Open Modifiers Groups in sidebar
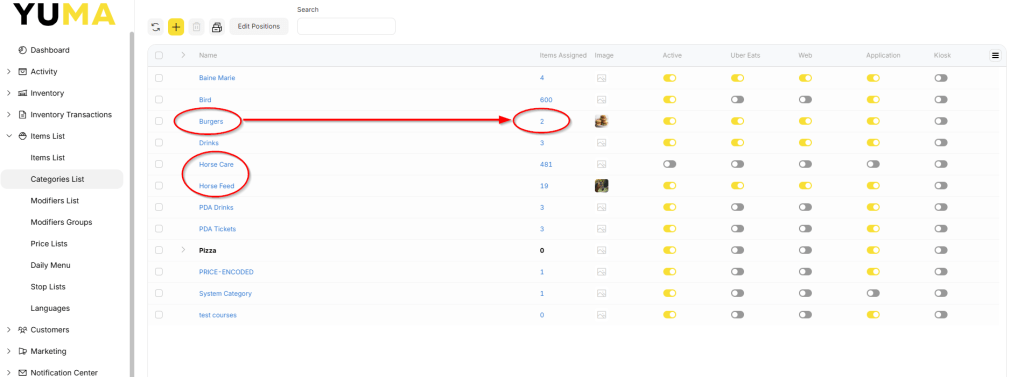Screen dimensions: 1024x377 click(61, 223)
